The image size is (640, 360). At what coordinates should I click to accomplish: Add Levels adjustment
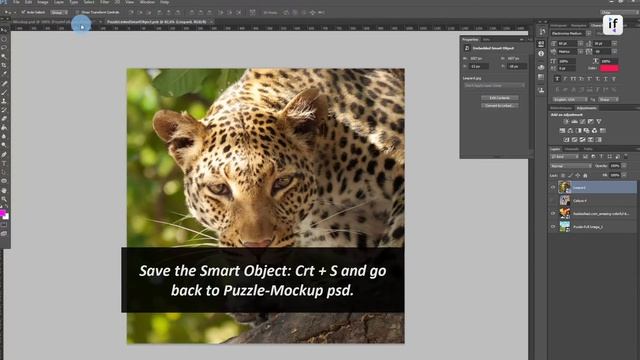pos(574,122)
